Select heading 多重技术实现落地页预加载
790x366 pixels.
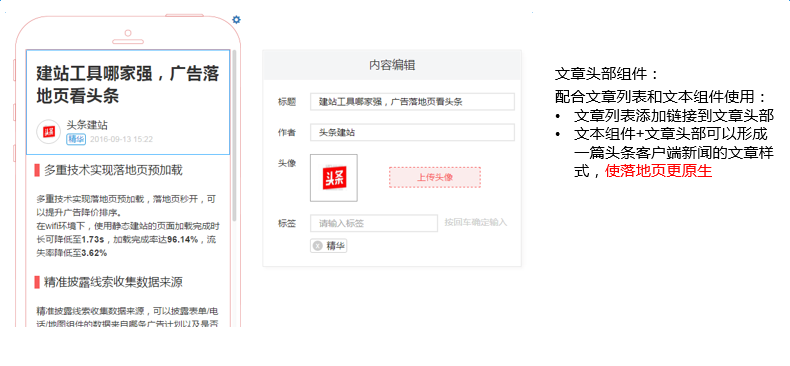[x=113, y=170]
